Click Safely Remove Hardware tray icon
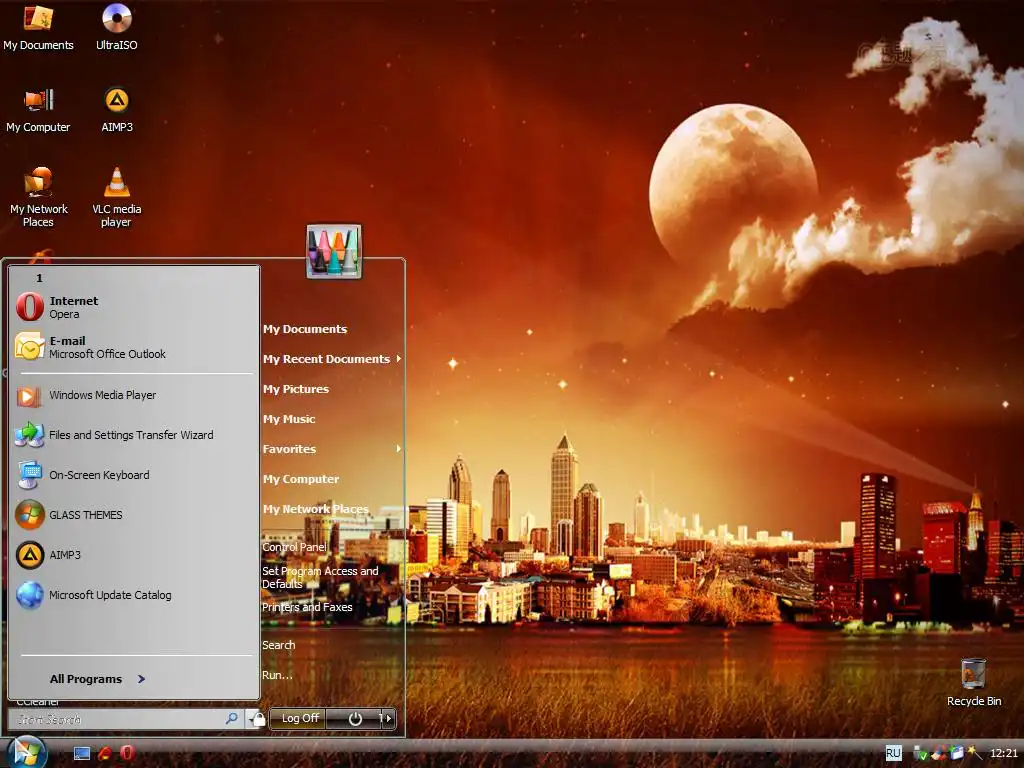Viewport: 1024px width, 768px height. (920, 754)
